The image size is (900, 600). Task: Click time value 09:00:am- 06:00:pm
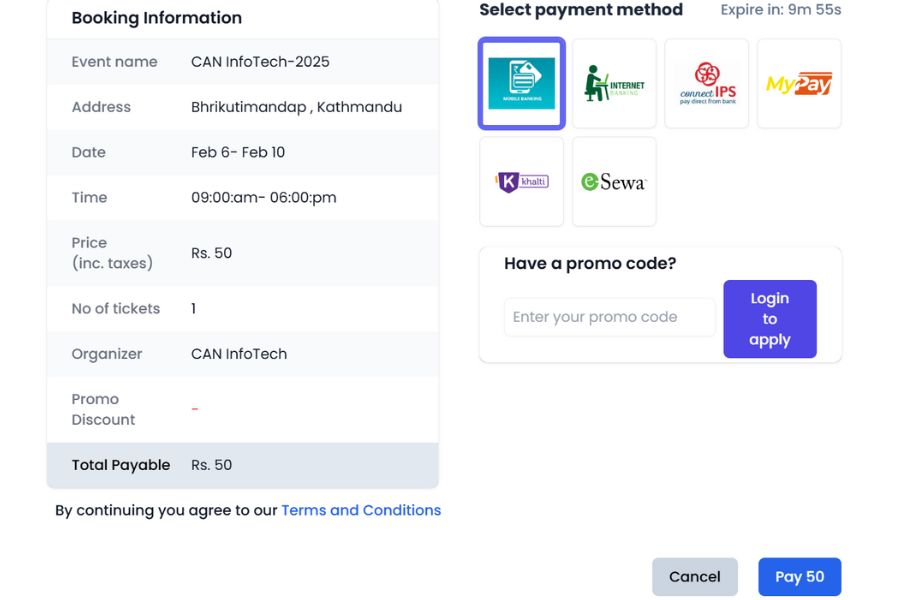coord(263,198)
